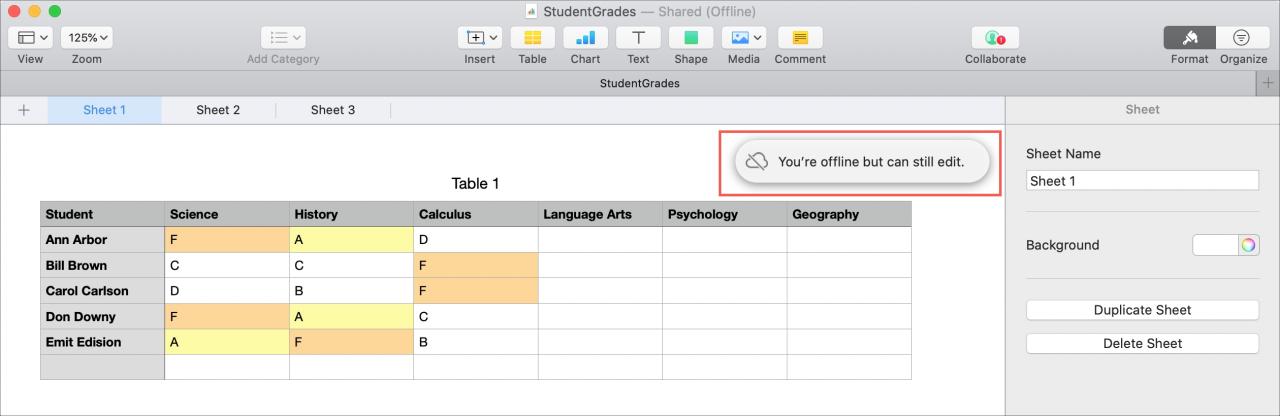Select Don Downy's History grade A
Image resolution: width=1280 pixels, height=416 pixels.
[351, 317]
